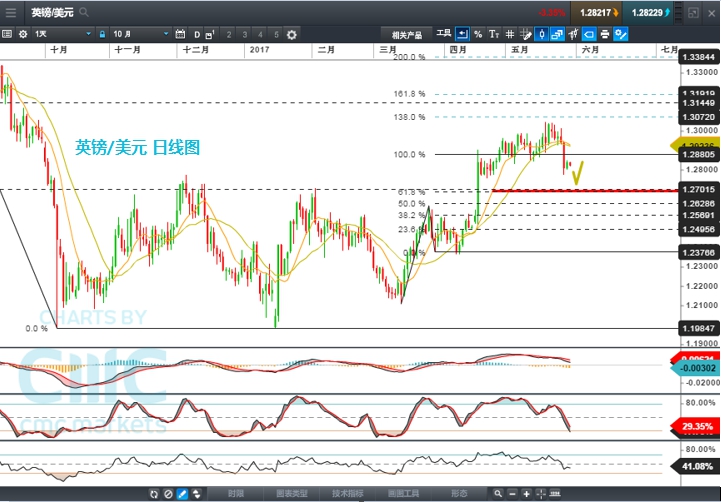Open the calendar date picker icon
Screen dimensions: 721x502
click(x=180, y=34)
